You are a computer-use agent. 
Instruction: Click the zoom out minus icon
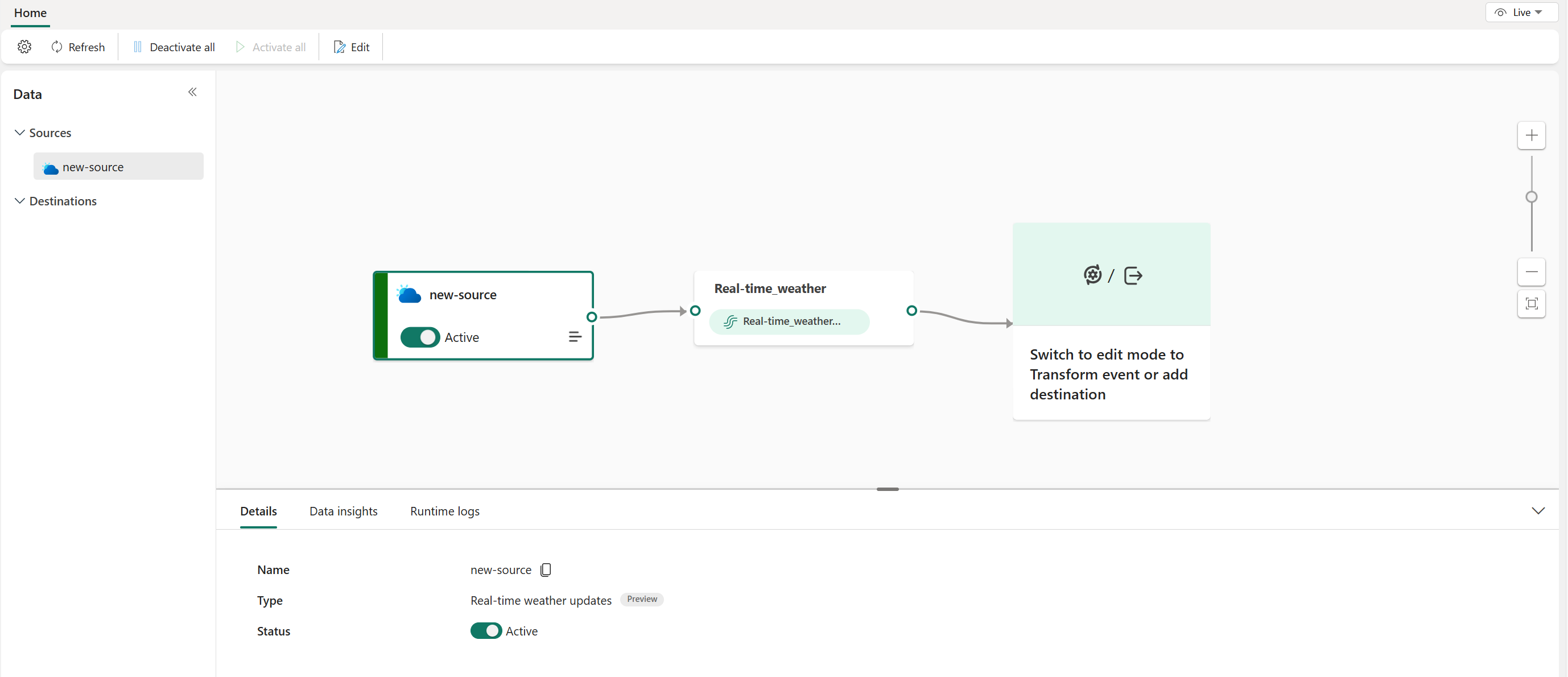[x=1531, y=271]
